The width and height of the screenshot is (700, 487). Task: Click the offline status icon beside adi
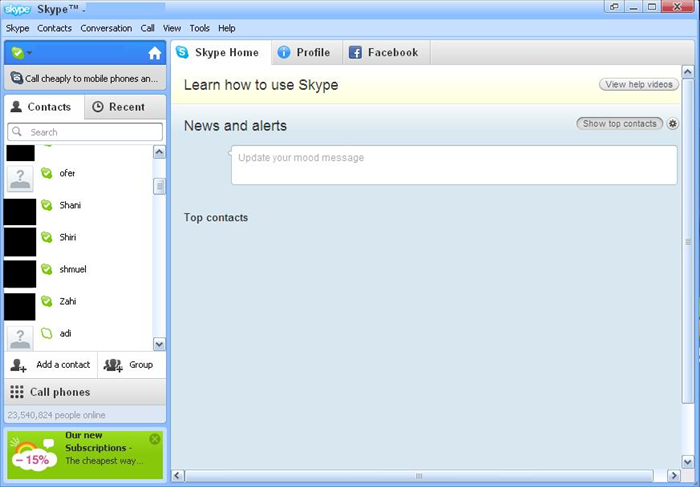pos(46,333)
